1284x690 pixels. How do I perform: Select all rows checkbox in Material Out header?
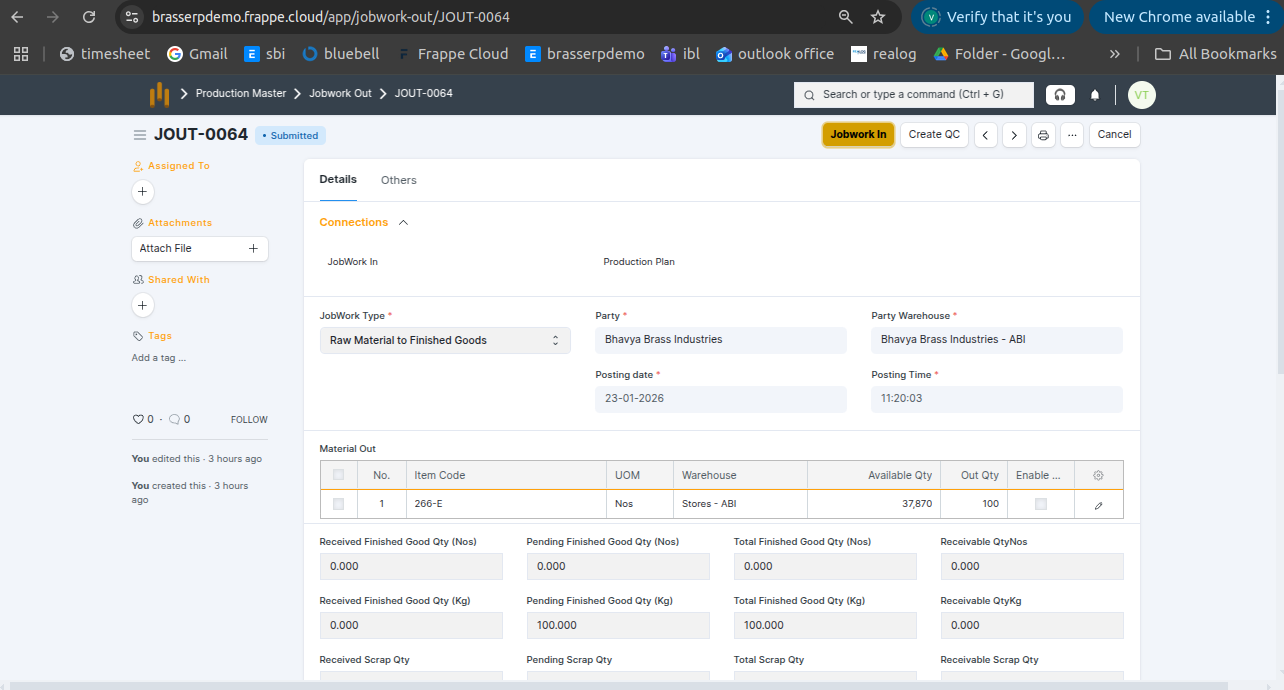point(339,475)
